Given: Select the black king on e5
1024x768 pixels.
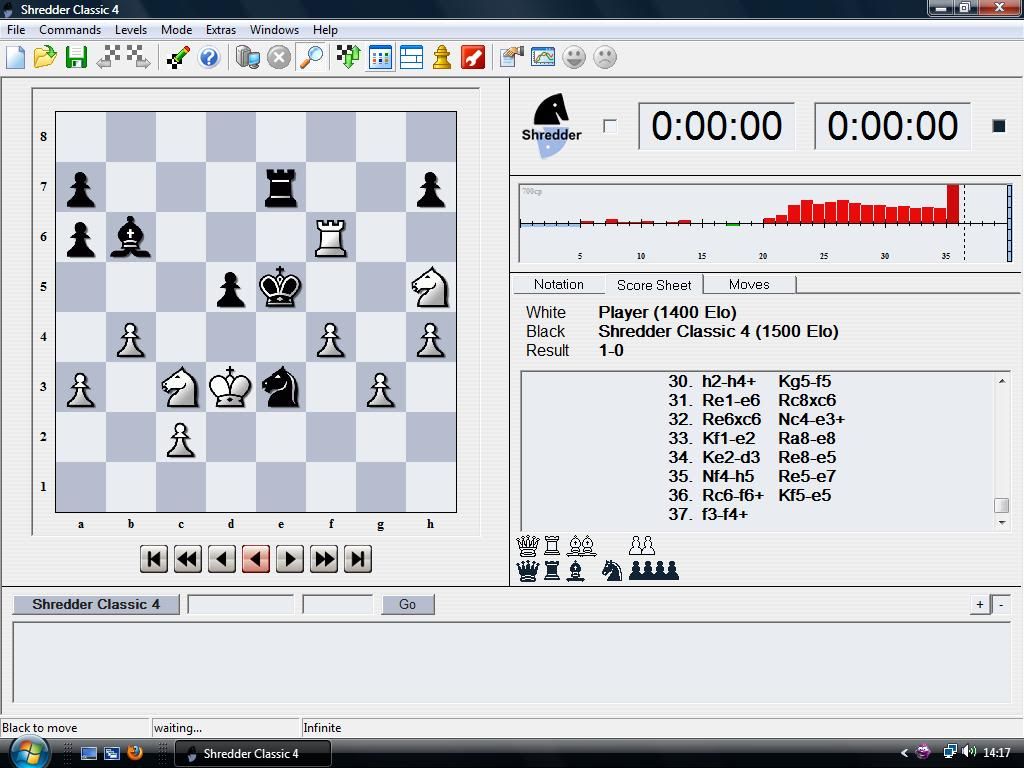Looking at the screenshot, I should [281, 287].
